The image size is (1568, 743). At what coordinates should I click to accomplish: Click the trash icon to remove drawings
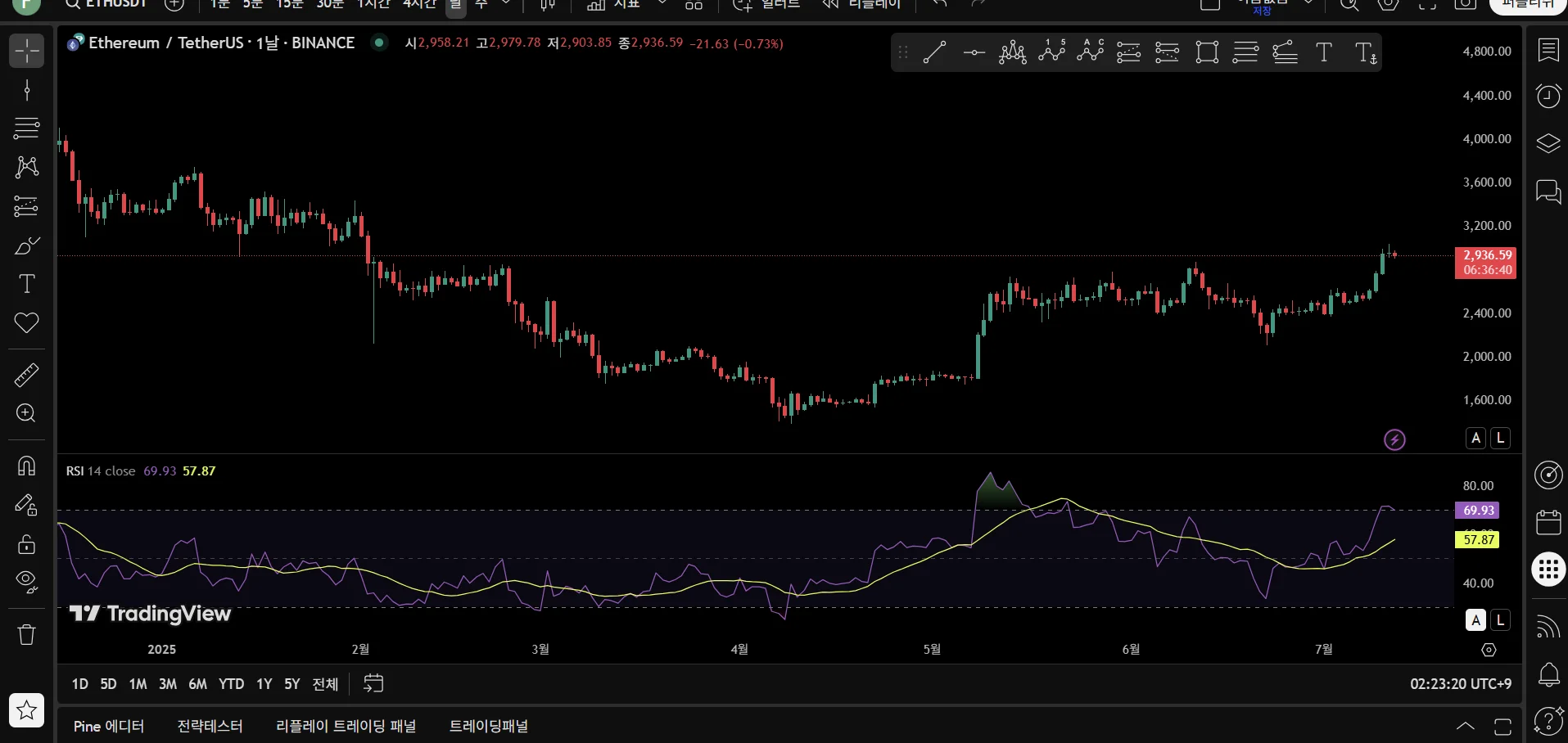(26, 634)
